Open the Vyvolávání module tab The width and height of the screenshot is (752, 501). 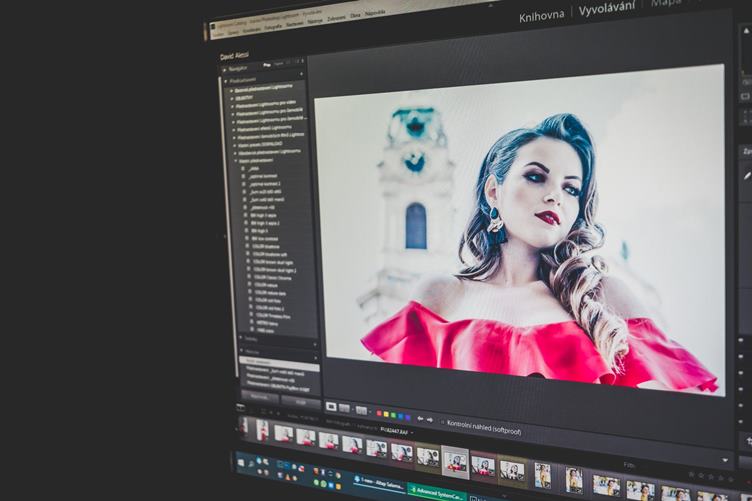[607, 9]
